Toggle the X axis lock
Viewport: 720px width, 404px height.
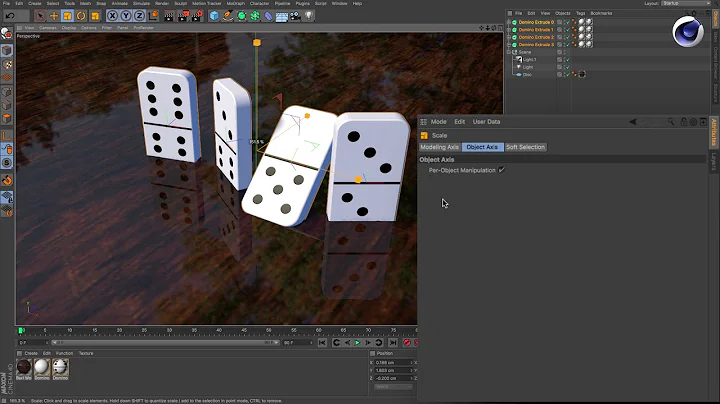pyautogui.click(x=112, y=16)
